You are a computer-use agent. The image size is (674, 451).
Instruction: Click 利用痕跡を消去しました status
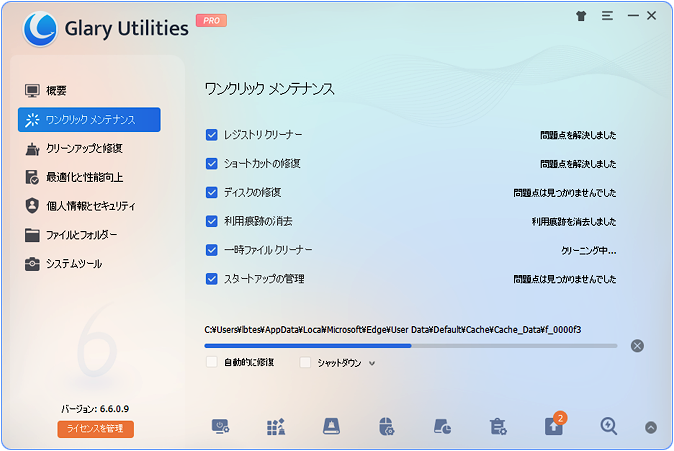coord(573,222)
